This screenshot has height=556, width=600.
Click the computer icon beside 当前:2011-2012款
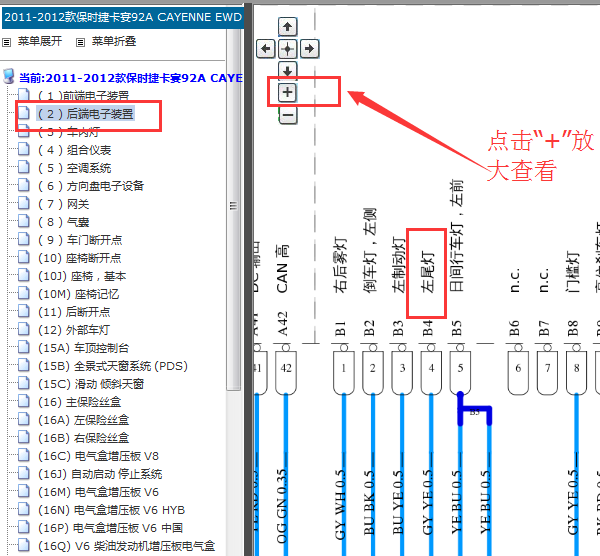[x=9, y=77]
